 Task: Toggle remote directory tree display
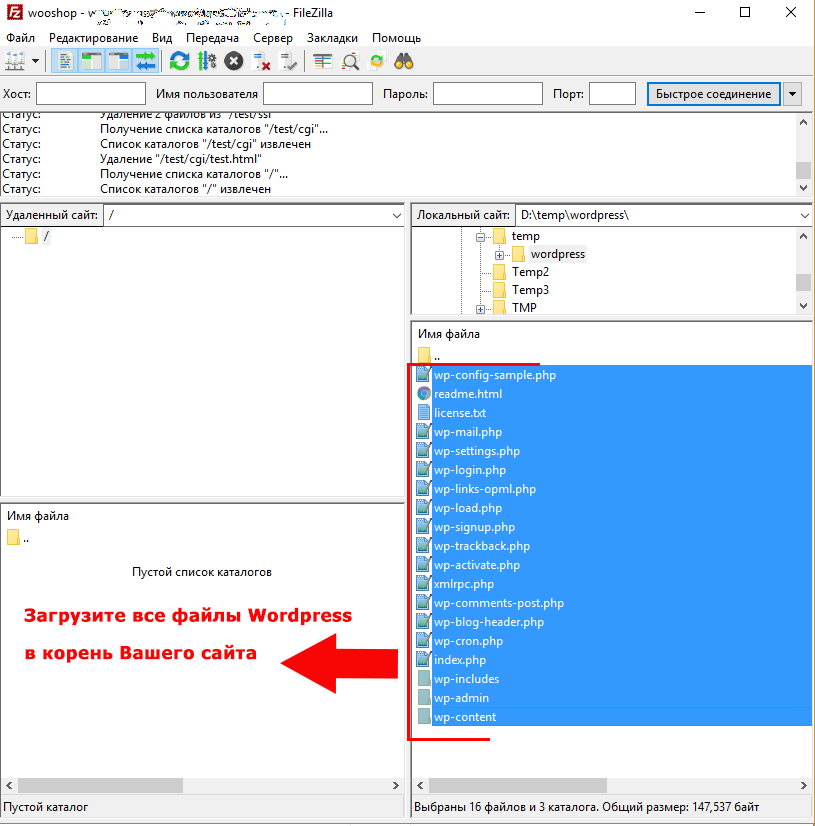119,62
